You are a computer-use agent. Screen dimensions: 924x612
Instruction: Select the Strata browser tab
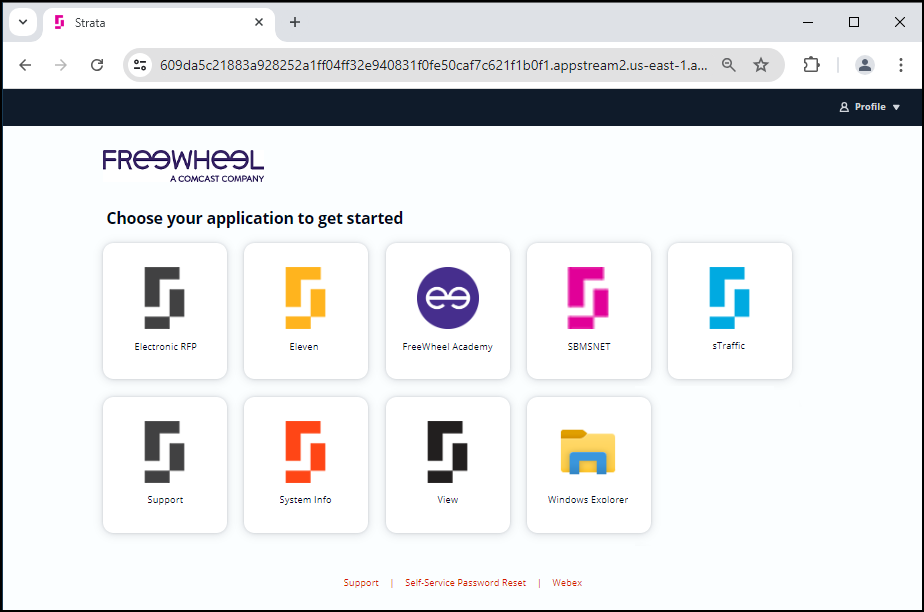(159, 23)
